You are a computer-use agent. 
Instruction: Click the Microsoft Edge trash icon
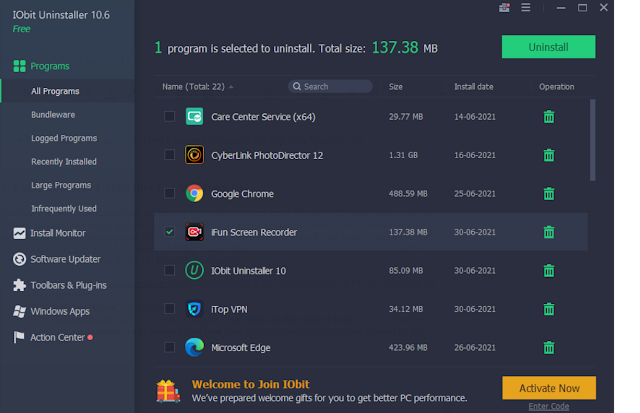549,348
